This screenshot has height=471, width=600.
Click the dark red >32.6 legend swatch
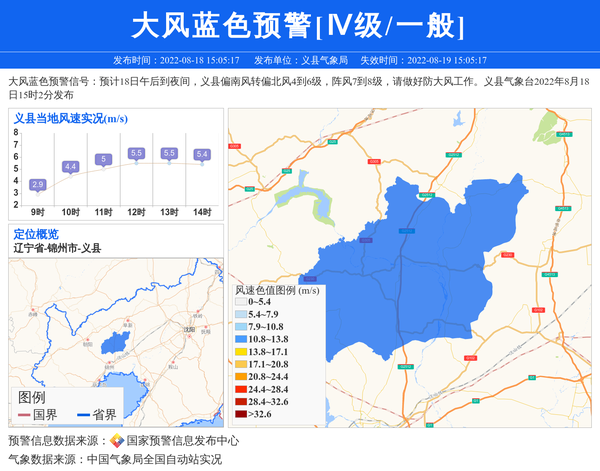click(x=241, y=414)
